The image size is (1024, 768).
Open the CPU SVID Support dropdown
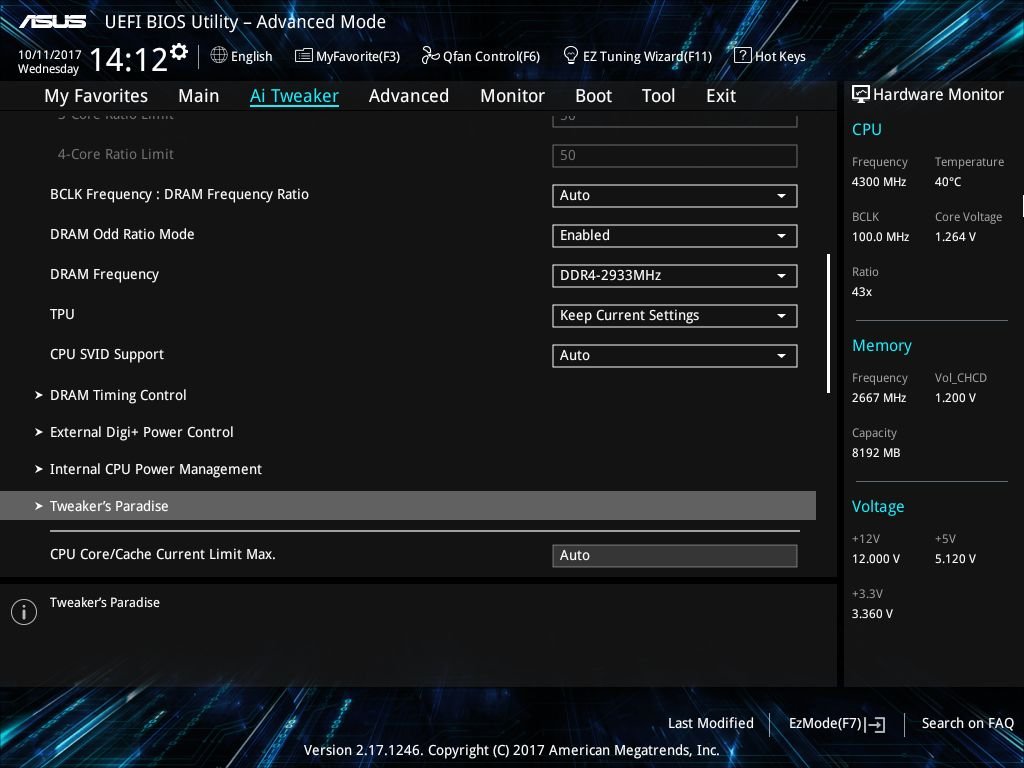[x=675, y=355]
